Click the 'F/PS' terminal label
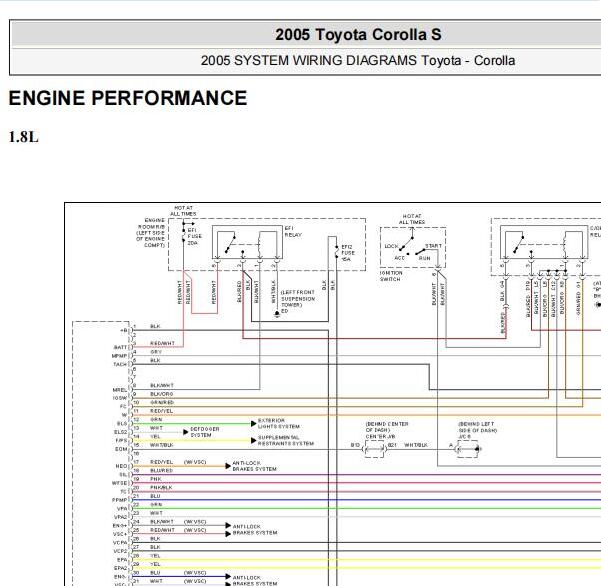Screen dimensions: 601x586 coord(121,440)
